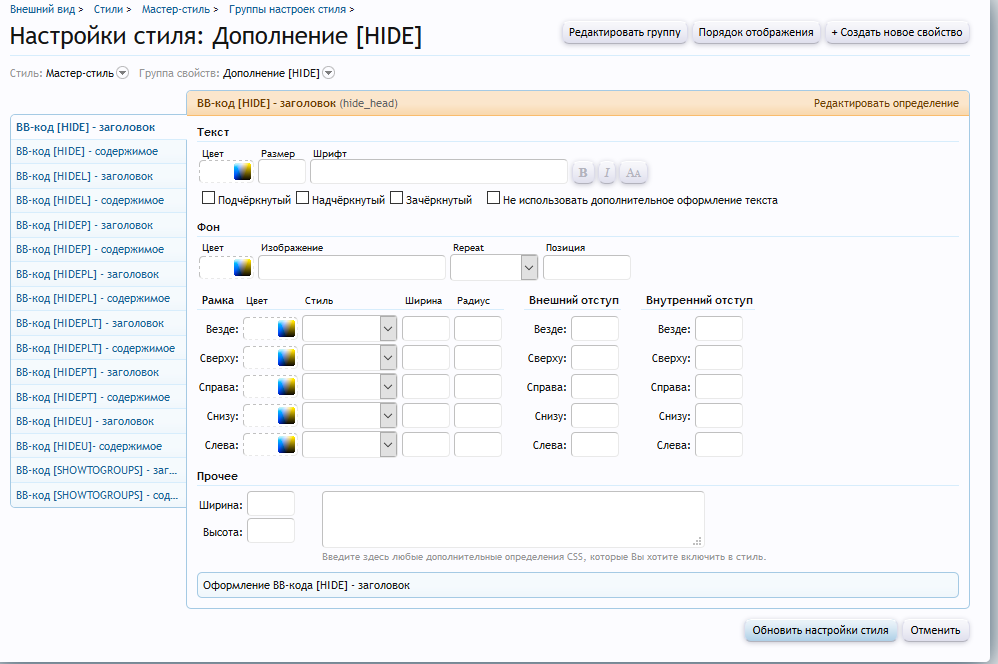Check the Зачёркнутый option
998x664 pixels.
[397, 199]
